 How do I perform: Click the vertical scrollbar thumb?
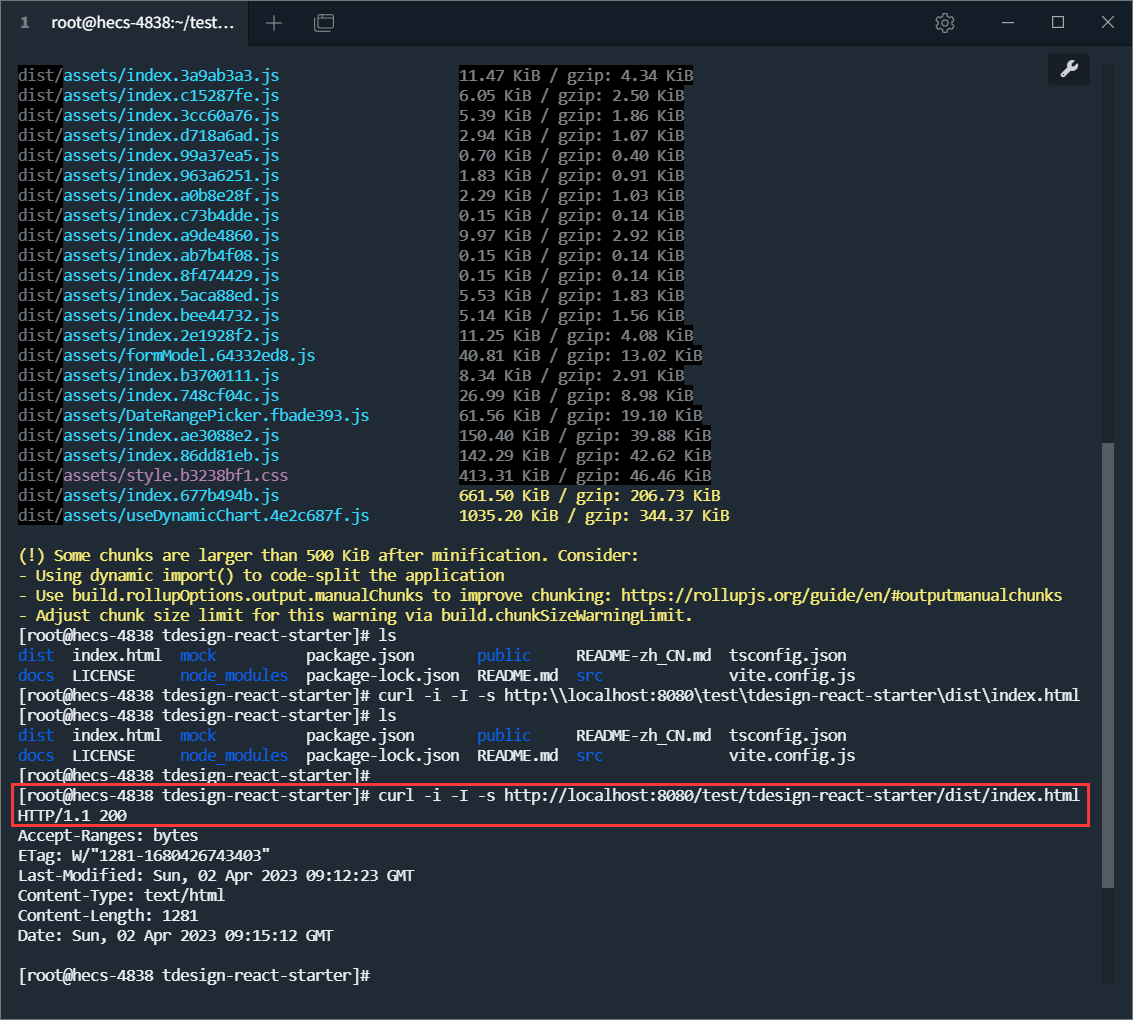1108,665
